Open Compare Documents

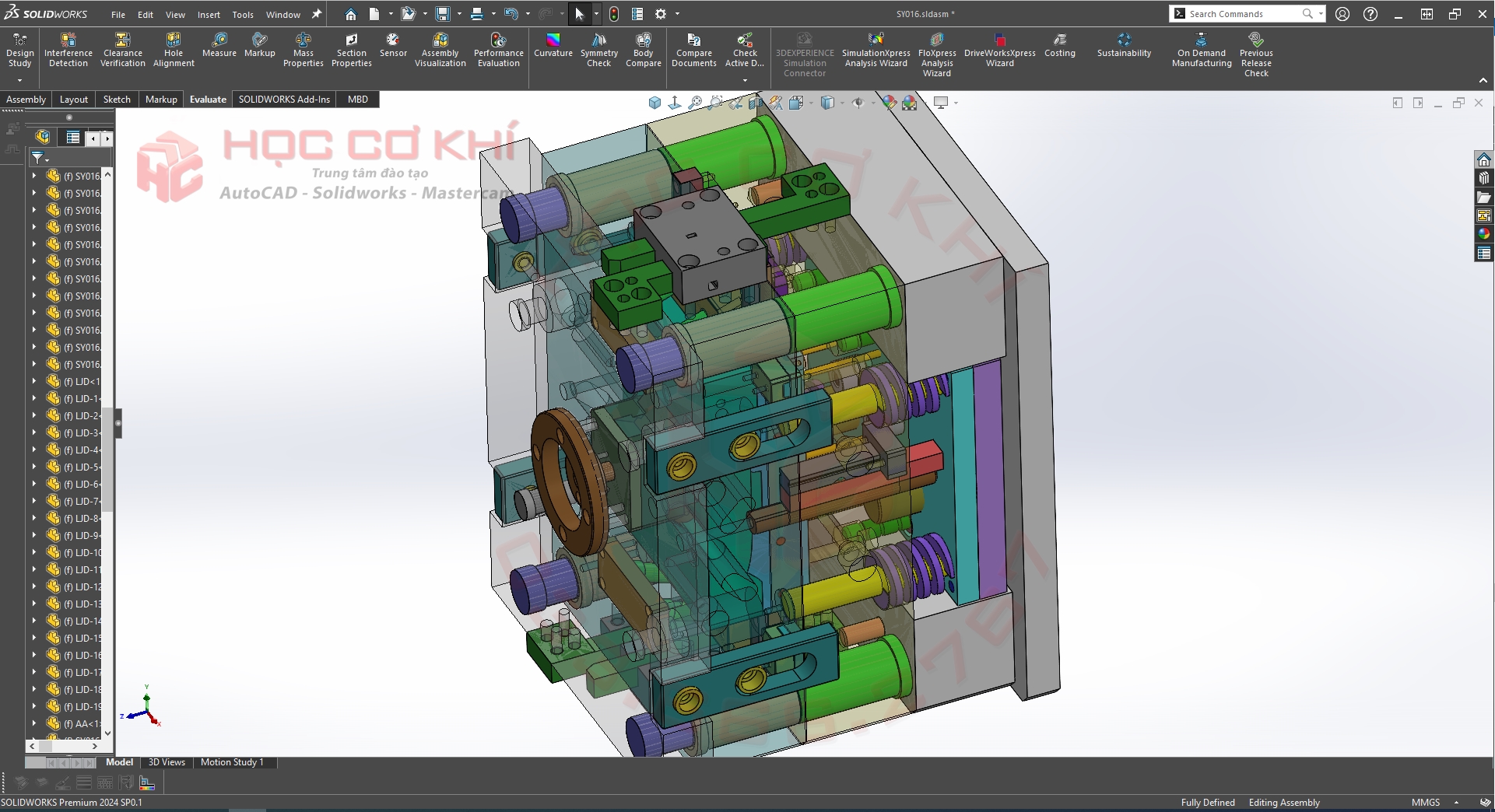click(694, 51)
